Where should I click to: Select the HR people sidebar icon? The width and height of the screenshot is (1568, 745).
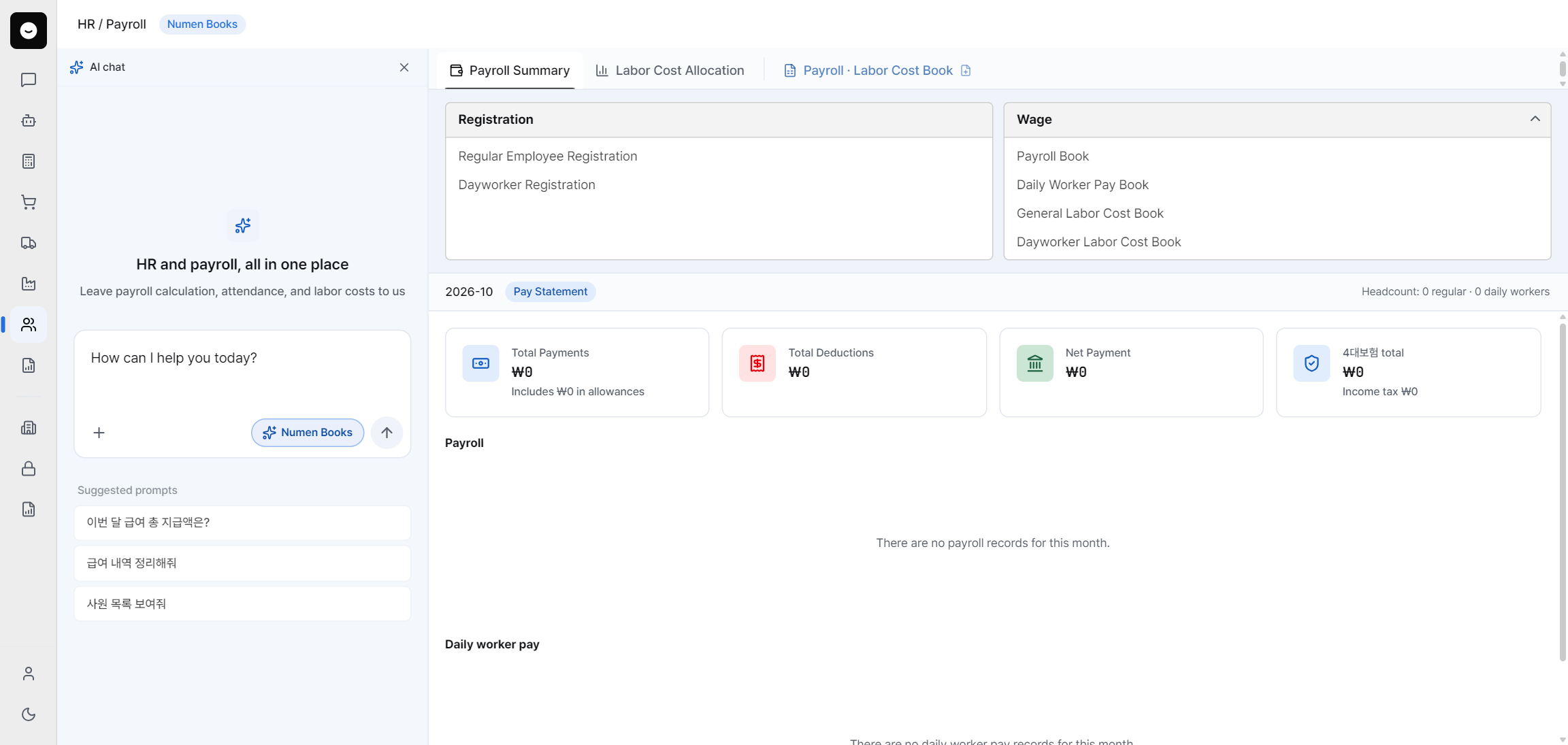tap(29, 325)
